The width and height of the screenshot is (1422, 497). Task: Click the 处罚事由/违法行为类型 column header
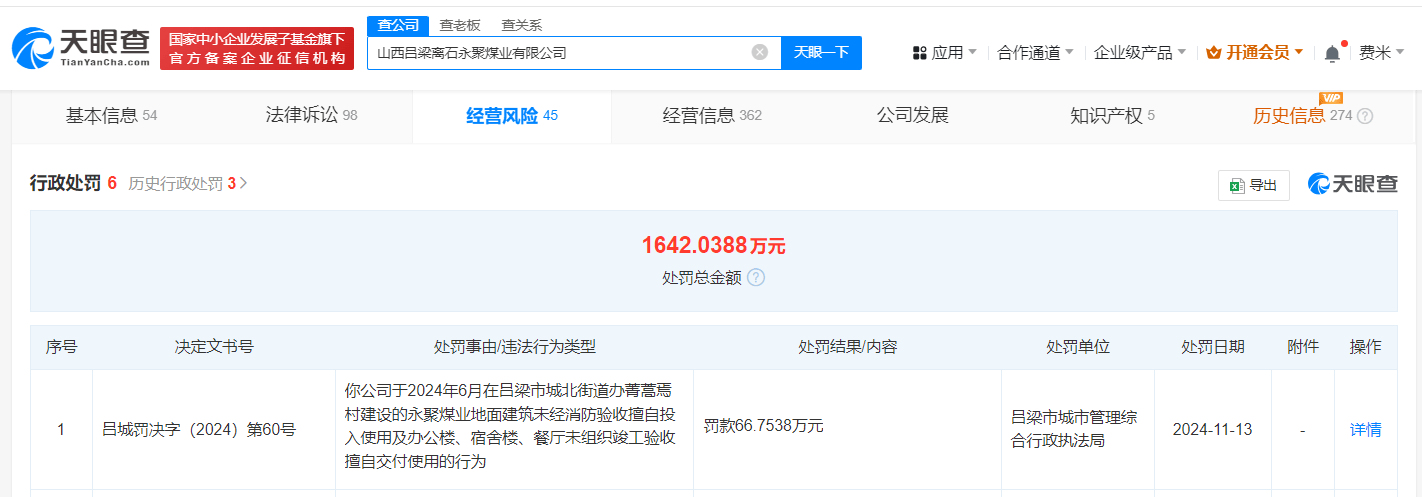[x=514, y=347]
